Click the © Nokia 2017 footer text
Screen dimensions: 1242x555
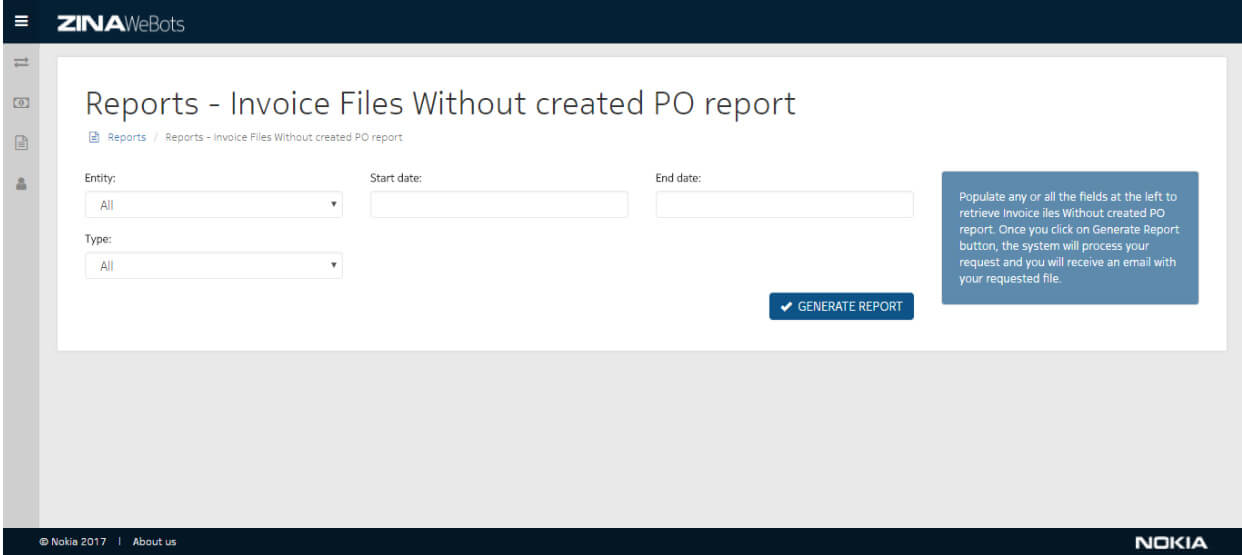point(72,542)
